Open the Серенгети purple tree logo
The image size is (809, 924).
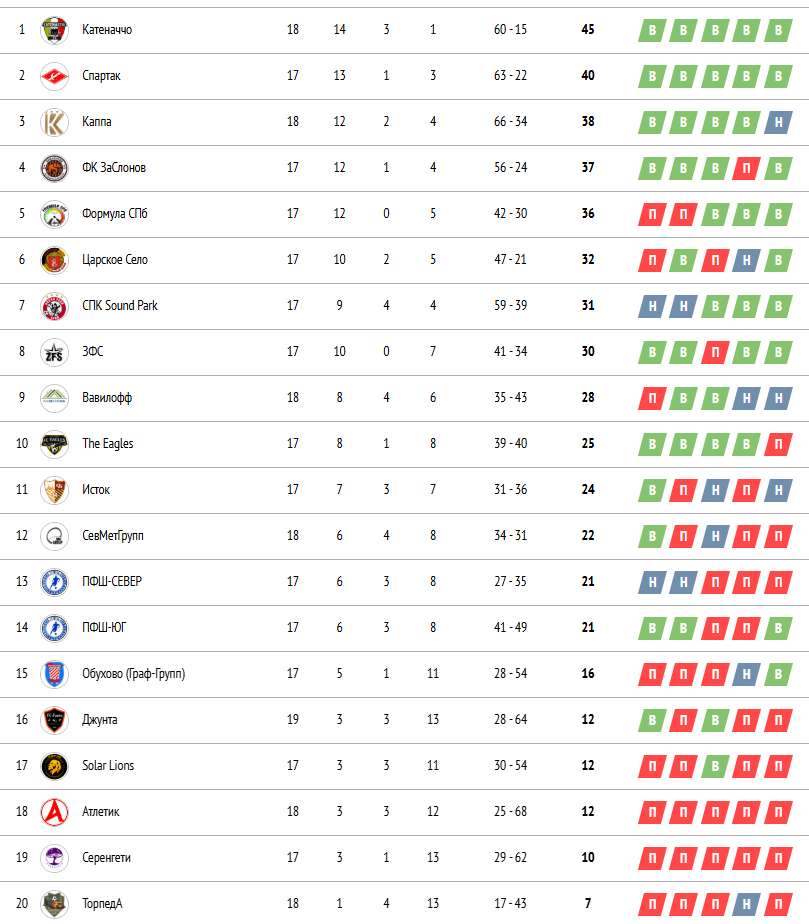[x=54, y=858]
